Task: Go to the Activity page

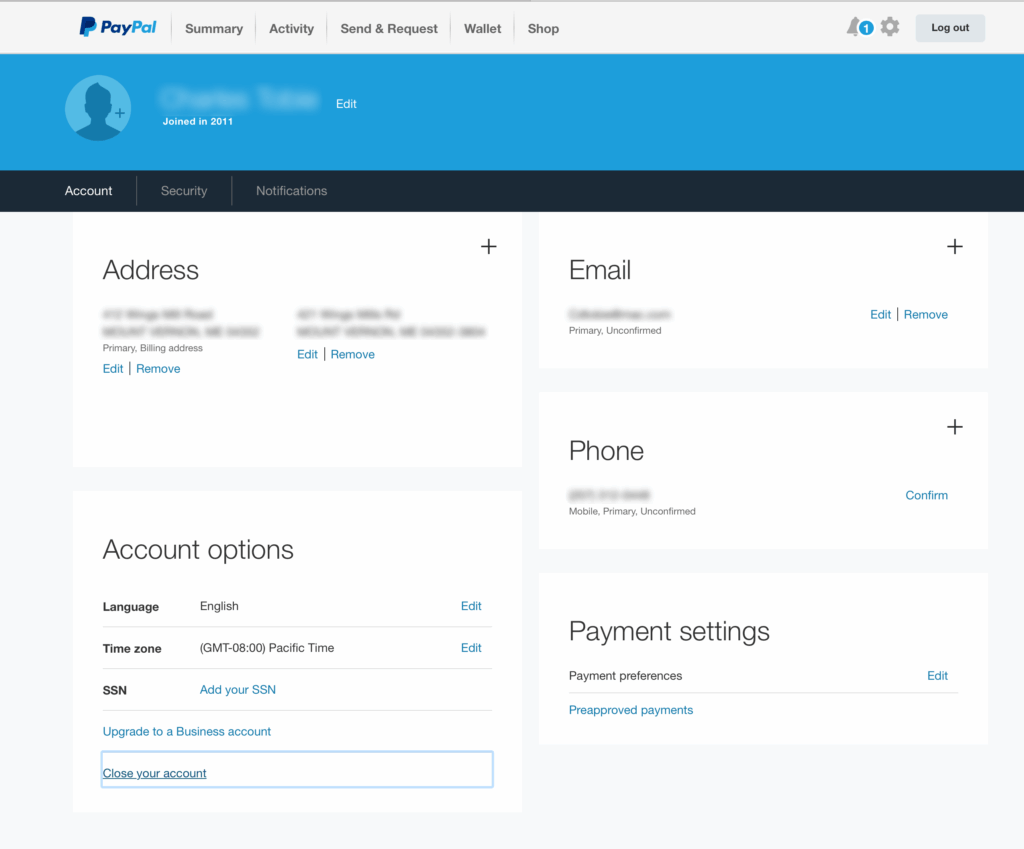Action: [x=291, y=28]
